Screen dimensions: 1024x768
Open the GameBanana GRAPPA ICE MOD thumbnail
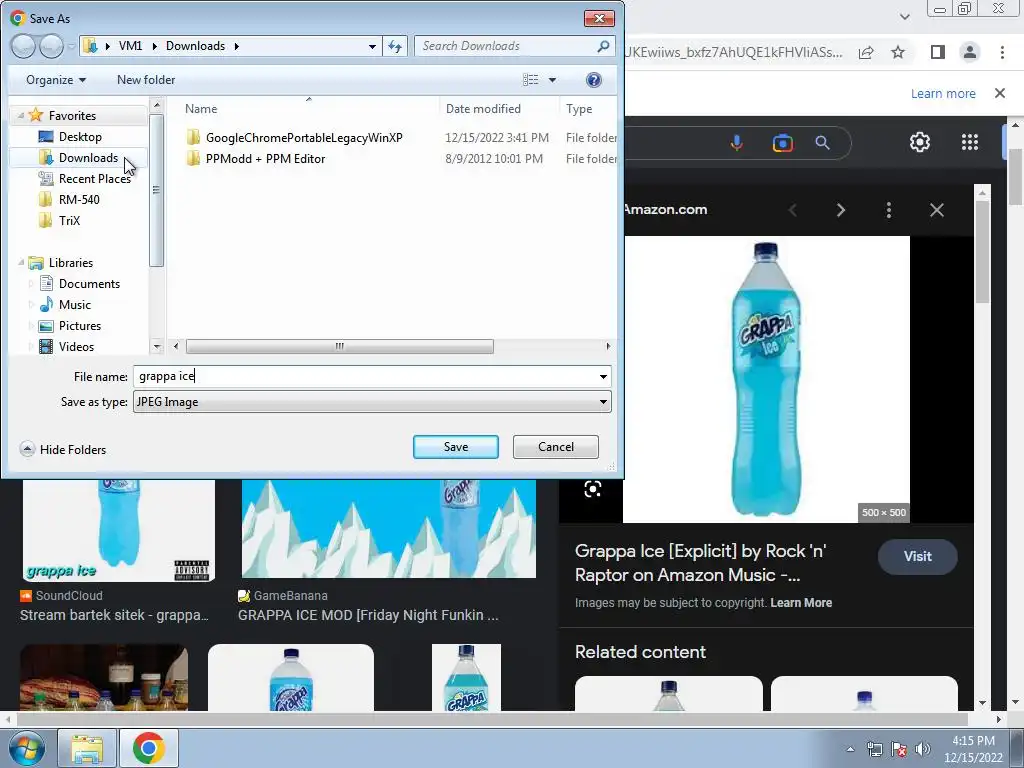pyautogui.click(x=389, y=529)
